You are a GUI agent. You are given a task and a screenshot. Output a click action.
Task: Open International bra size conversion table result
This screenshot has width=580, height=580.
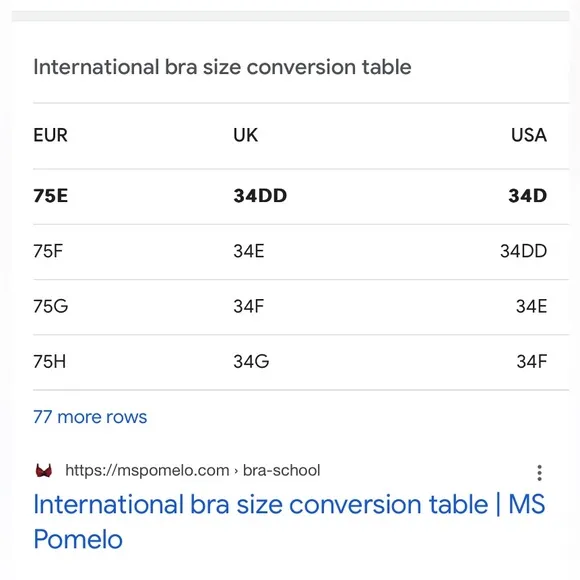click(289, 522)
